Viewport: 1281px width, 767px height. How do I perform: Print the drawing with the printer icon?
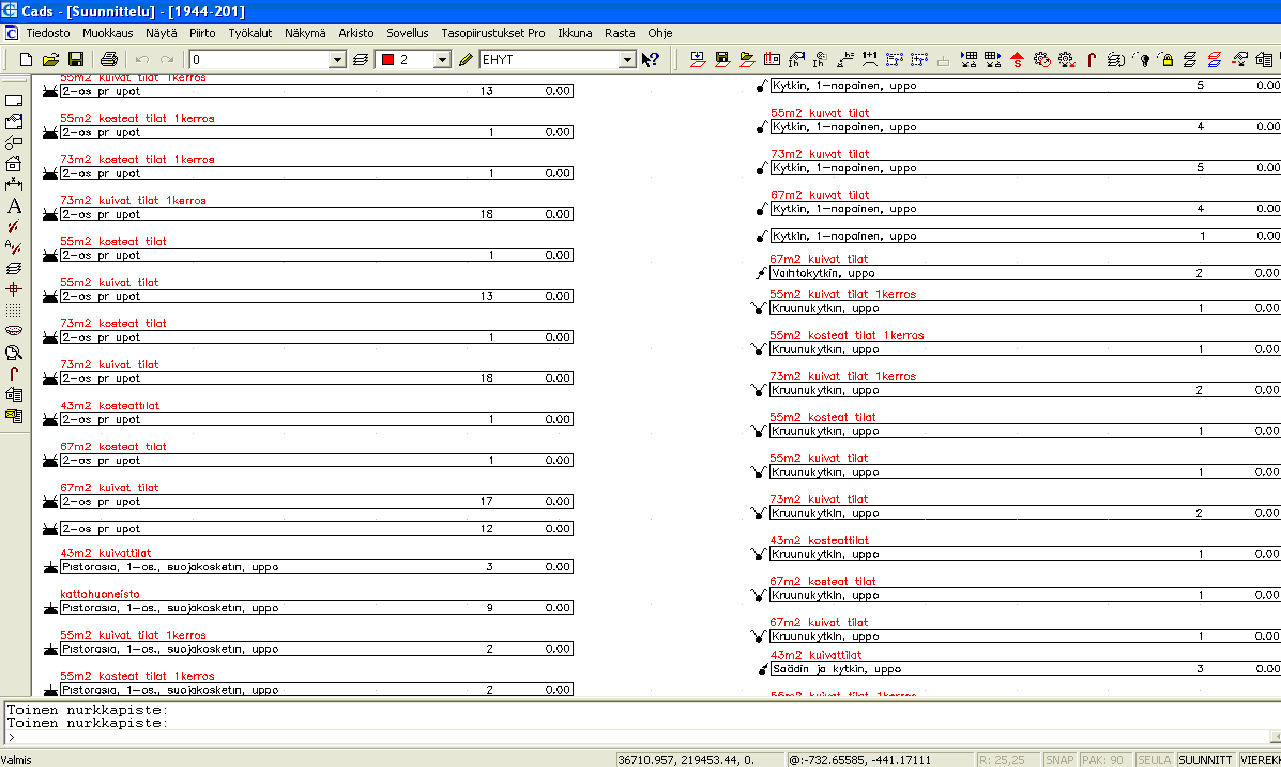[110, 60]
